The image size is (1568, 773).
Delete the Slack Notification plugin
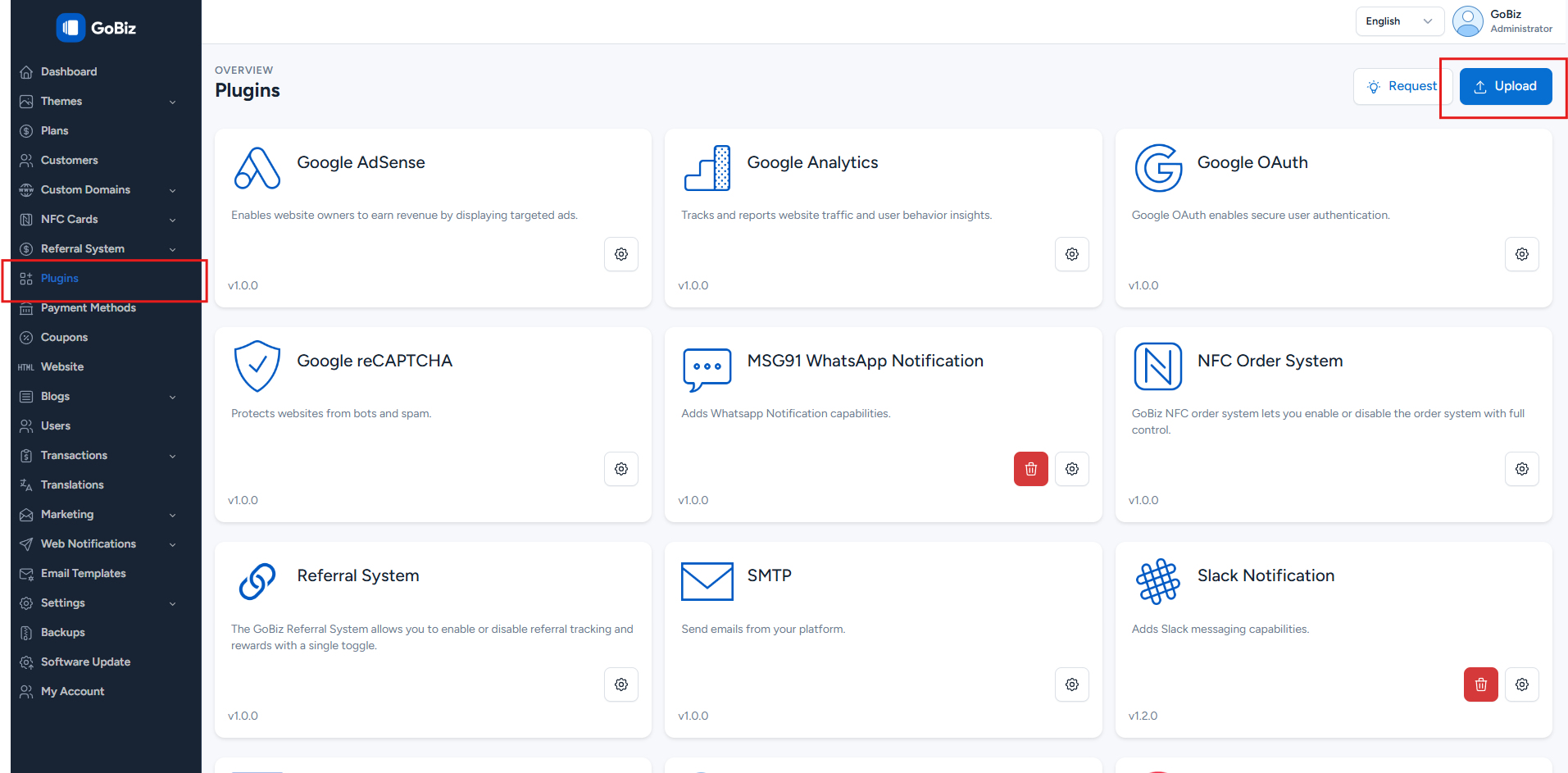point(1481,684)
